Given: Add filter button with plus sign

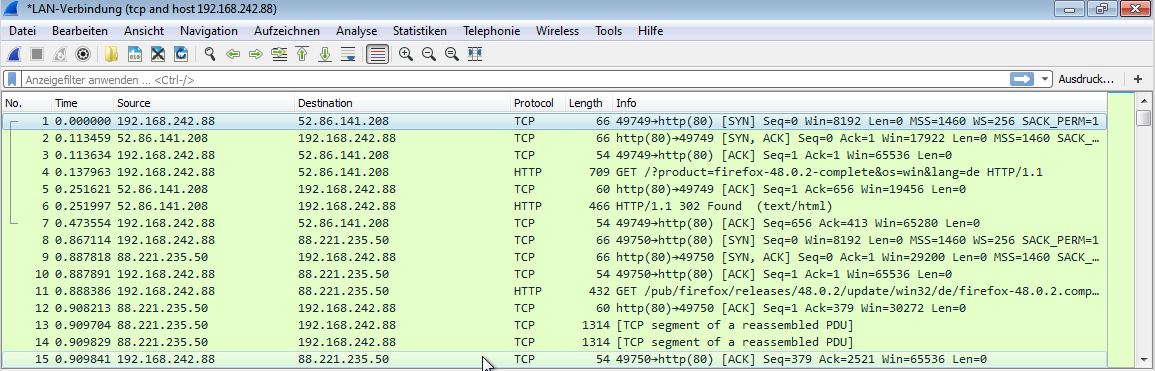Looking at the screenshot, I should [1138, 79].
